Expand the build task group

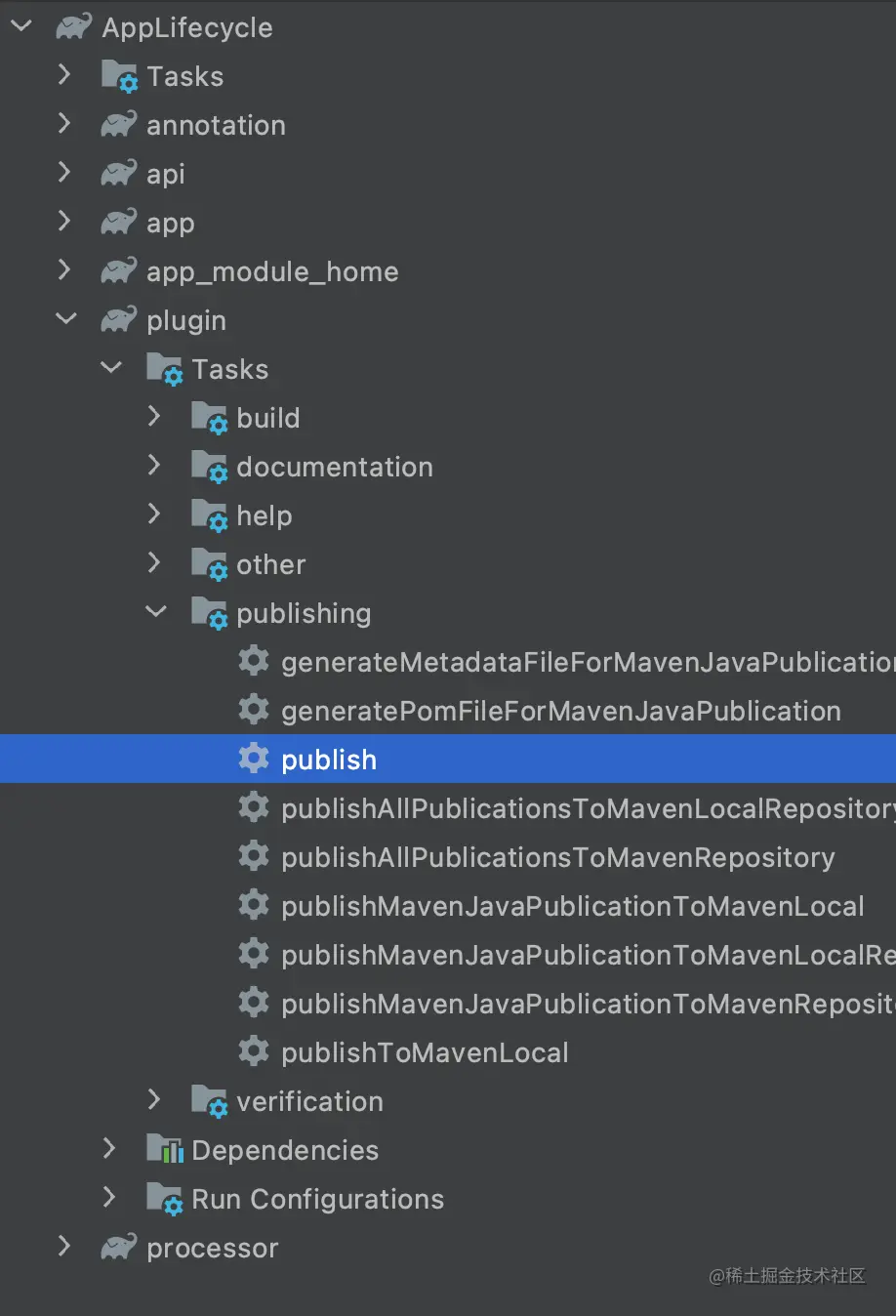click(154, 416)
